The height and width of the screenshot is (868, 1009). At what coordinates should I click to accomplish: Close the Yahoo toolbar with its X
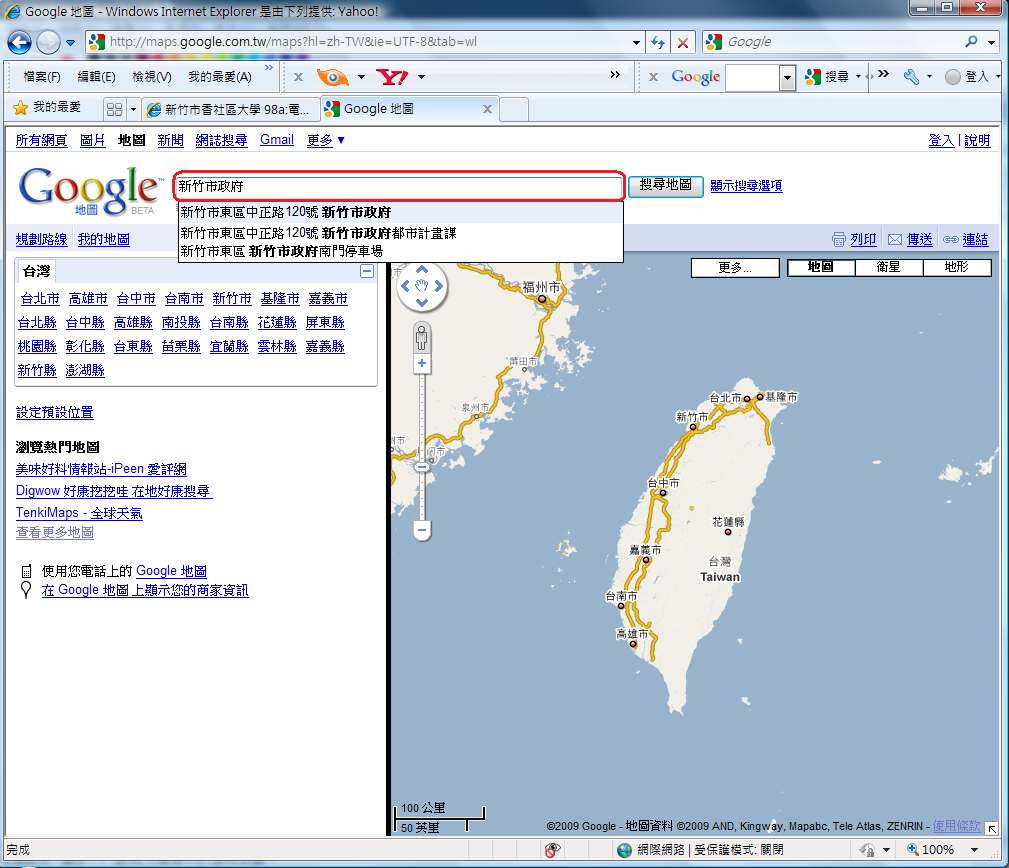(298, 77)
